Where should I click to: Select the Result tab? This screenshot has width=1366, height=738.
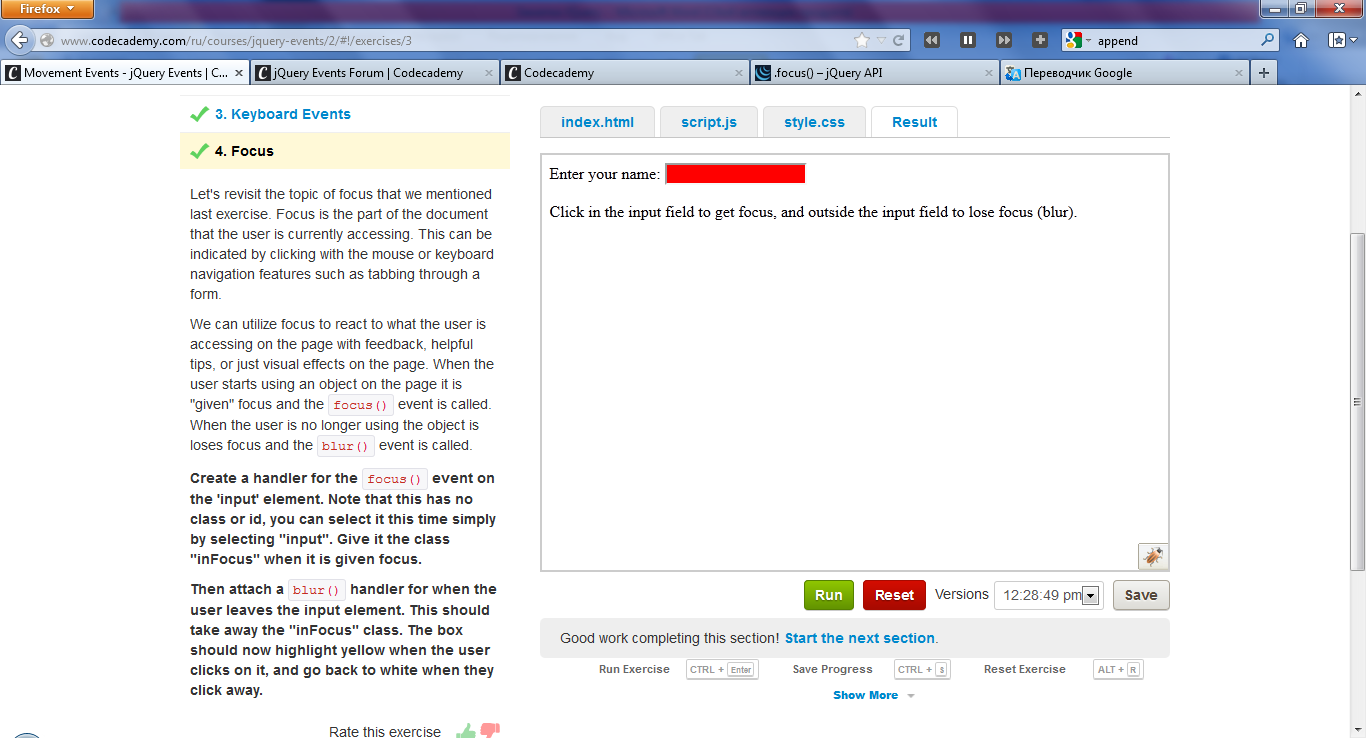click(914, 122)
